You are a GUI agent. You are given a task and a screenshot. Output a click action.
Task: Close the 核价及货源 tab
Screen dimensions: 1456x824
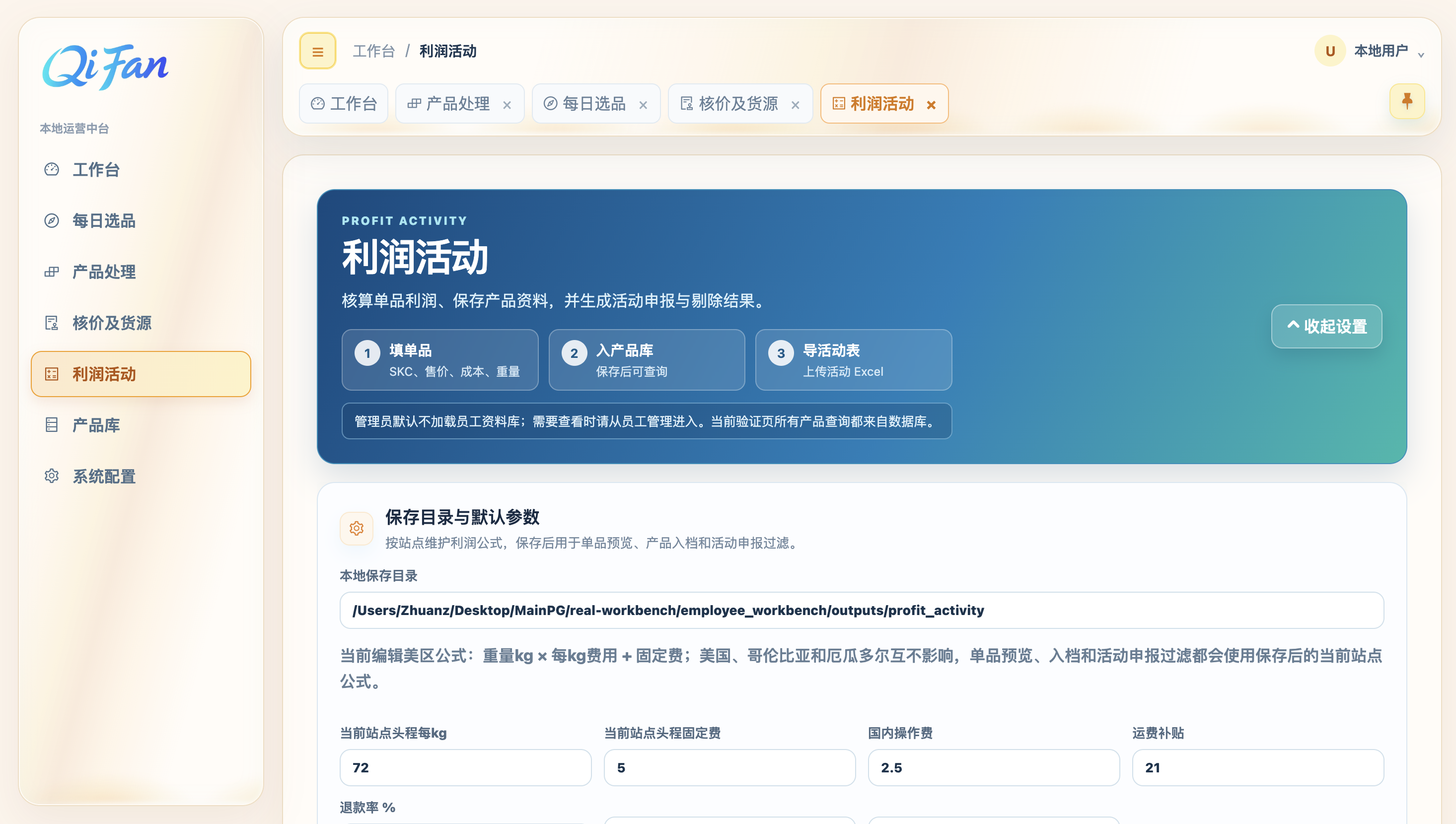coord(796,105)
